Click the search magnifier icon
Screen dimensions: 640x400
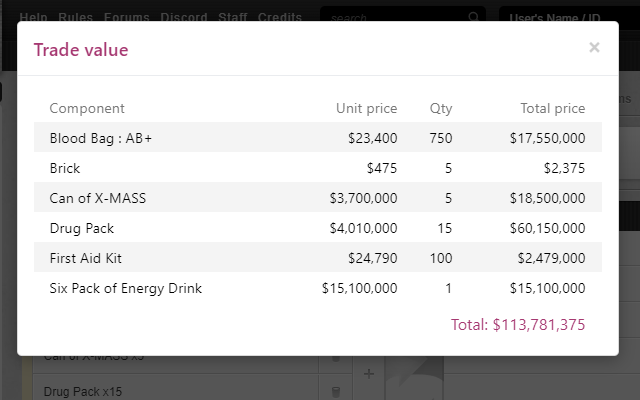click(x=474, y=18)
